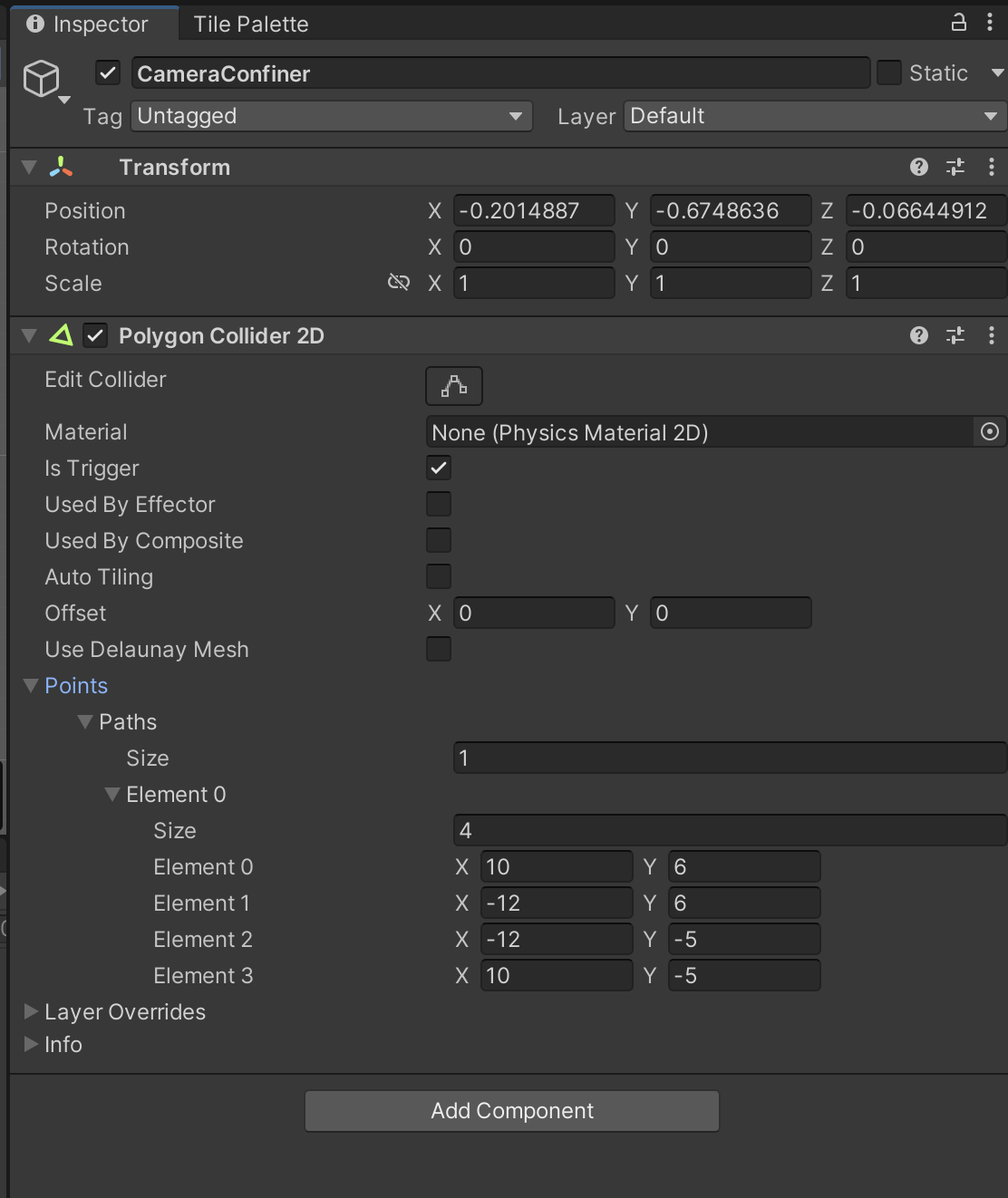Image resolution: width=1008 pixels, height=1198 pixels.
Task: Toggle the Static checkbox
Action: [889, 73]
